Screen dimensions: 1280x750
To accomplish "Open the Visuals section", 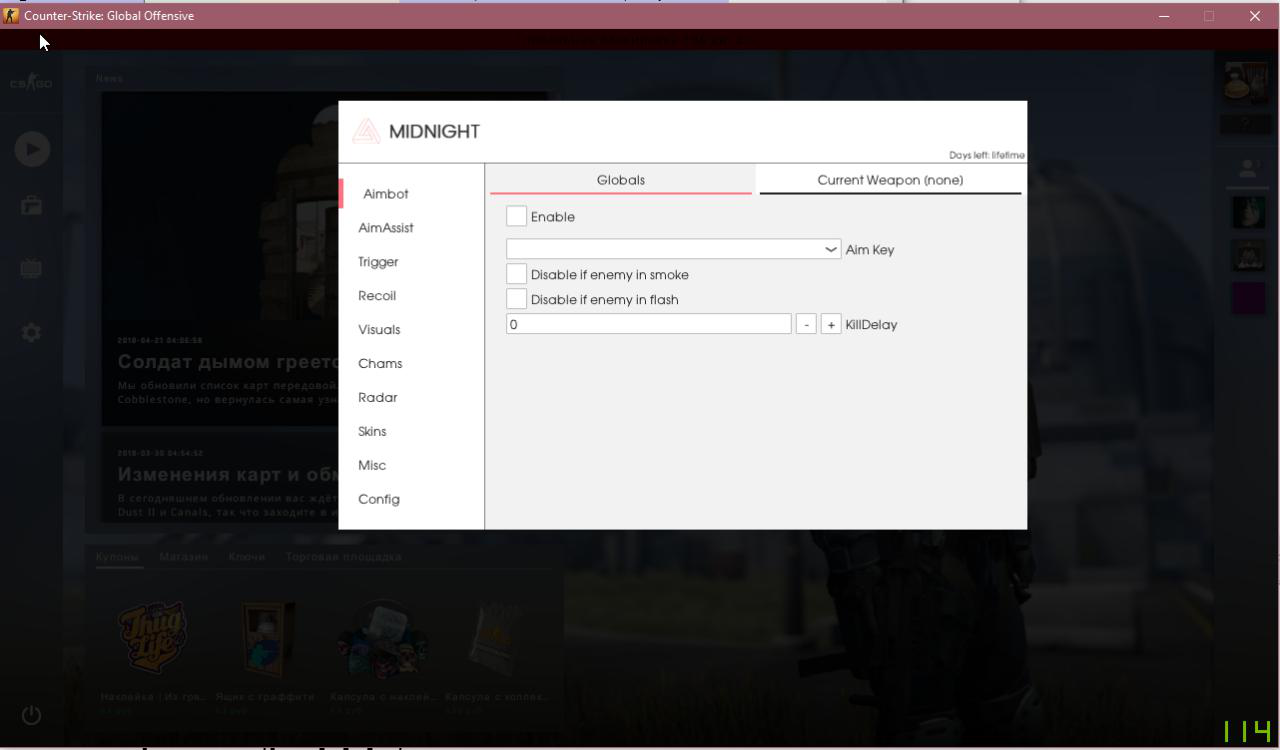I will pos(379,330).
